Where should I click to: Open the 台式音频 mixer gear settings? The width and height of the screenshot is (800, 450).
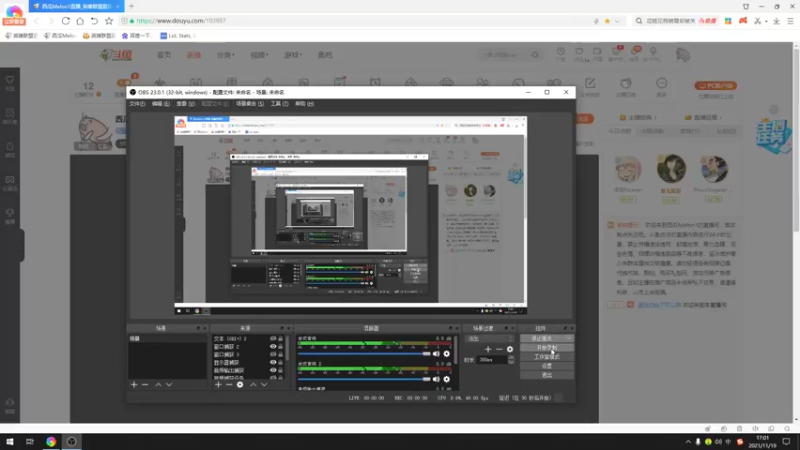(446, 354)
